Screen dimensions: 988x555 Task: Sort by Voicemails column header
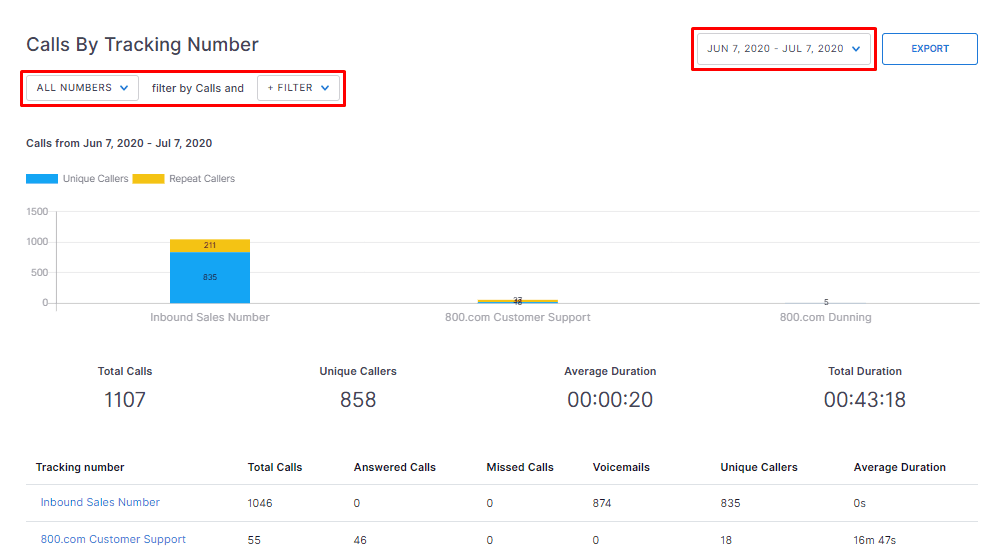coord(622,467)
